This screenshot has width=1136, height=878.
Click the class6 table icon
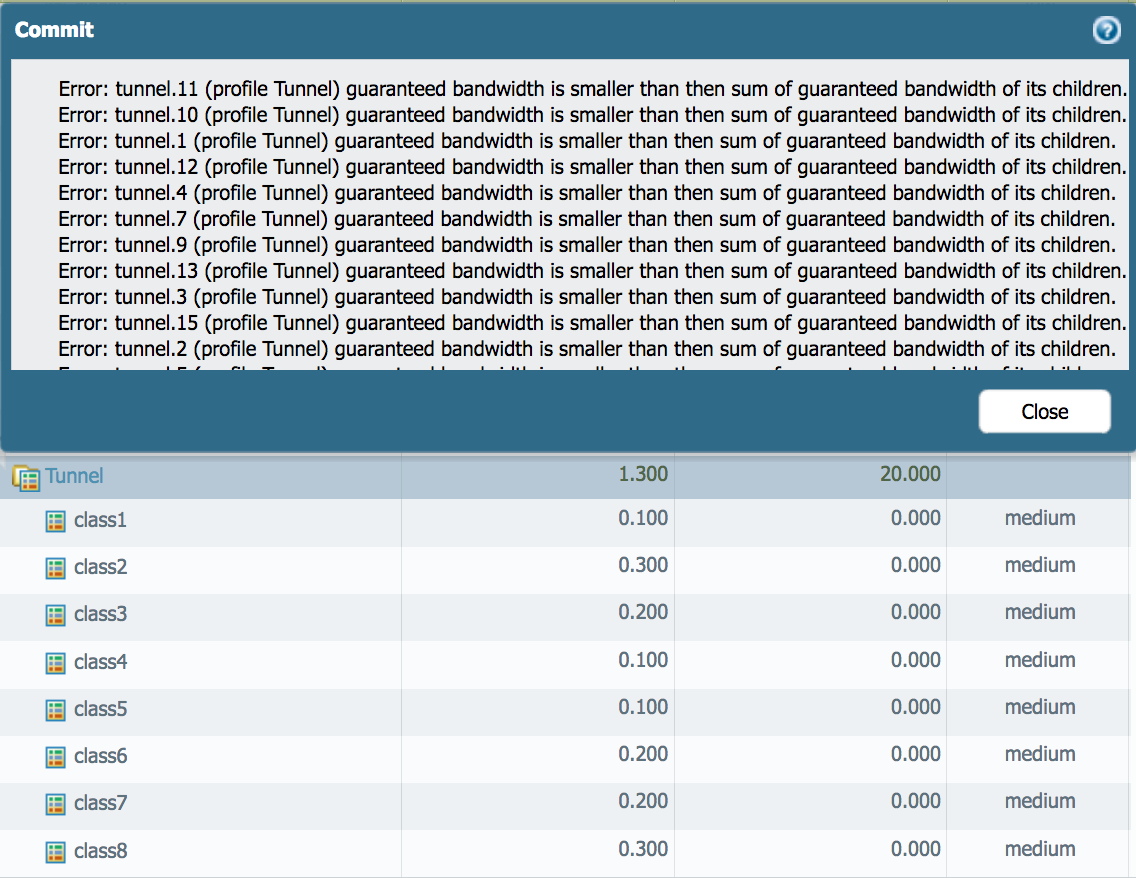[x=55, y=757]
